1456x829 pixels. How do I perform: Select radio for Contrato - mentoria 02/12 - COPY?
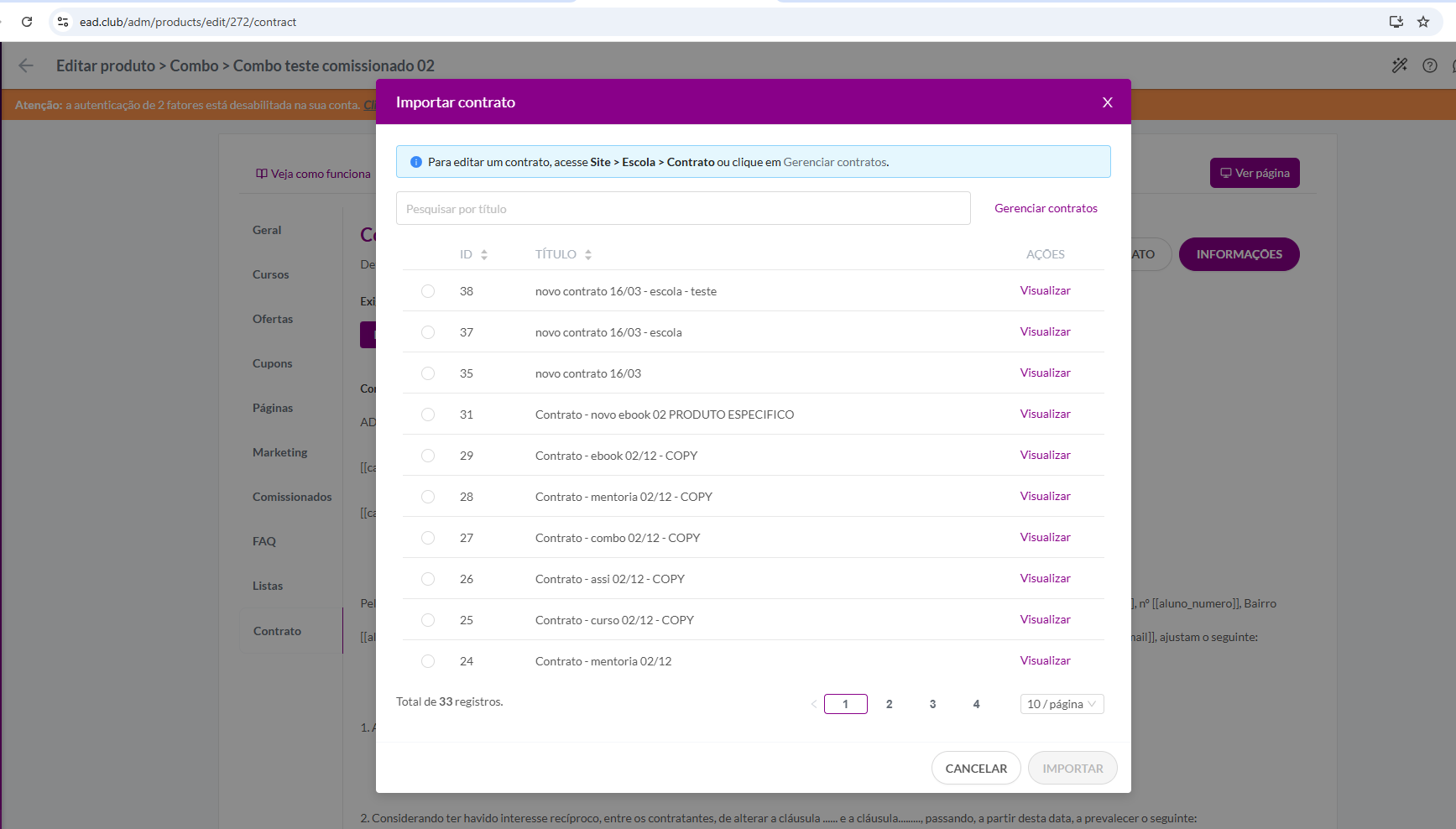pos(428,497)
